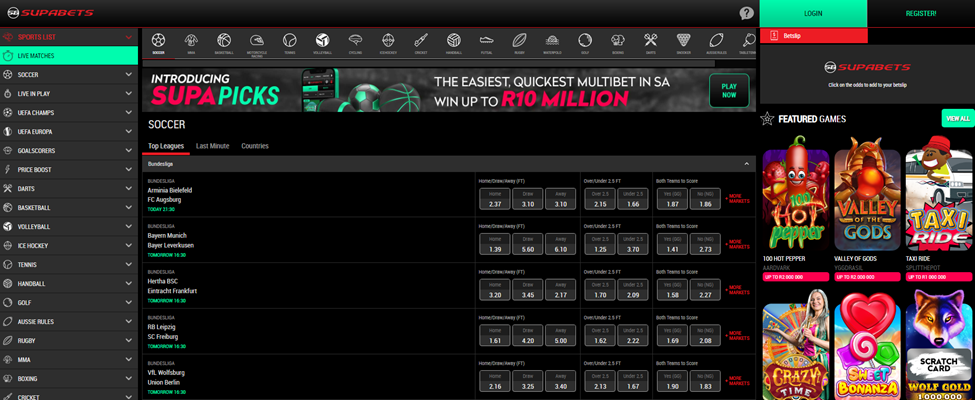Viewport: 975px width, 400px height.
Task: Open More Markets for Hertha BSC match
Action: click(x=738, y=290)
